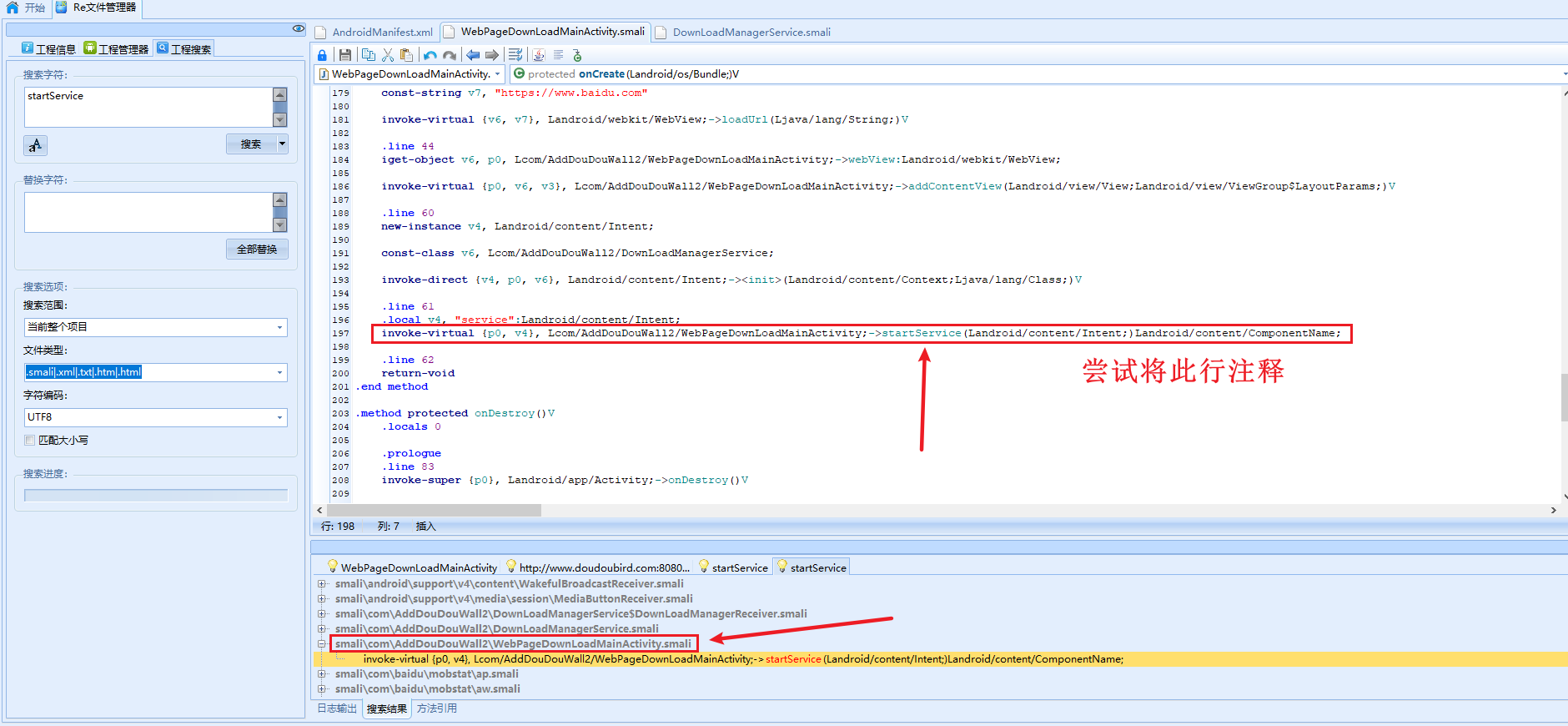Viewport: 1568px width, 726px height.
Task: Click the paste clipboard icon
Action: click(x=406, y=55)
